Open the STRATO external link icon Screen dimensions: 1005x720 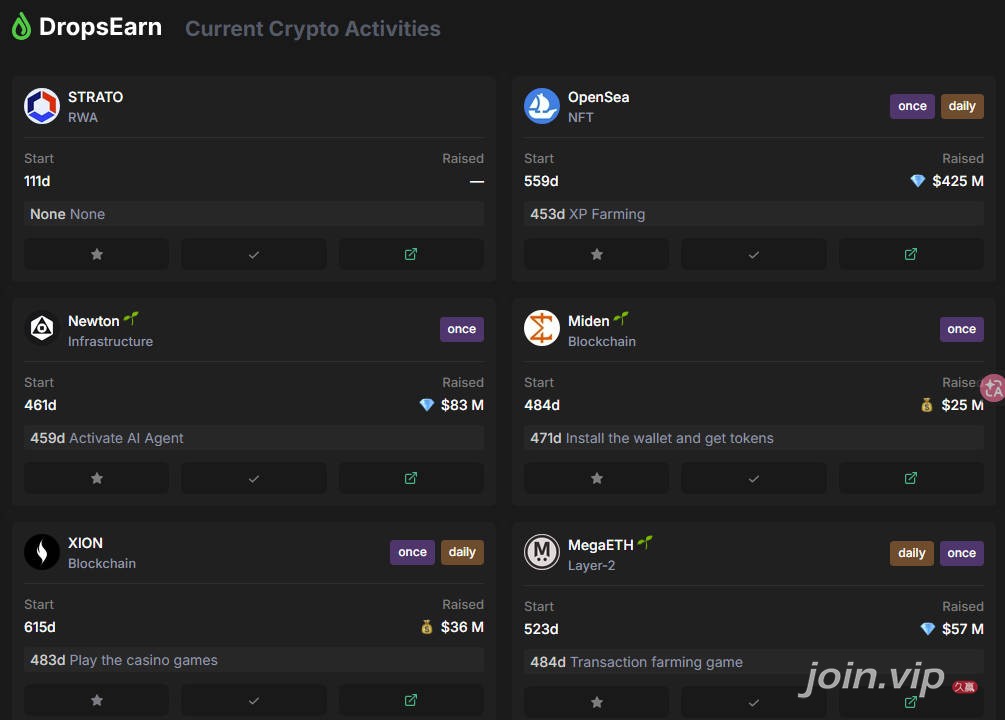[411, 255]
